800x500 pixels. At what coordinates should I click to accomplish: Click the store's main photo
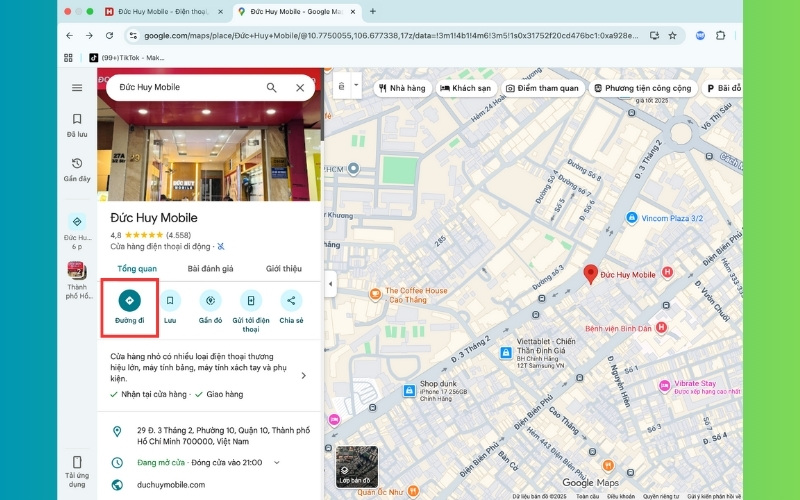pos(209,149)
